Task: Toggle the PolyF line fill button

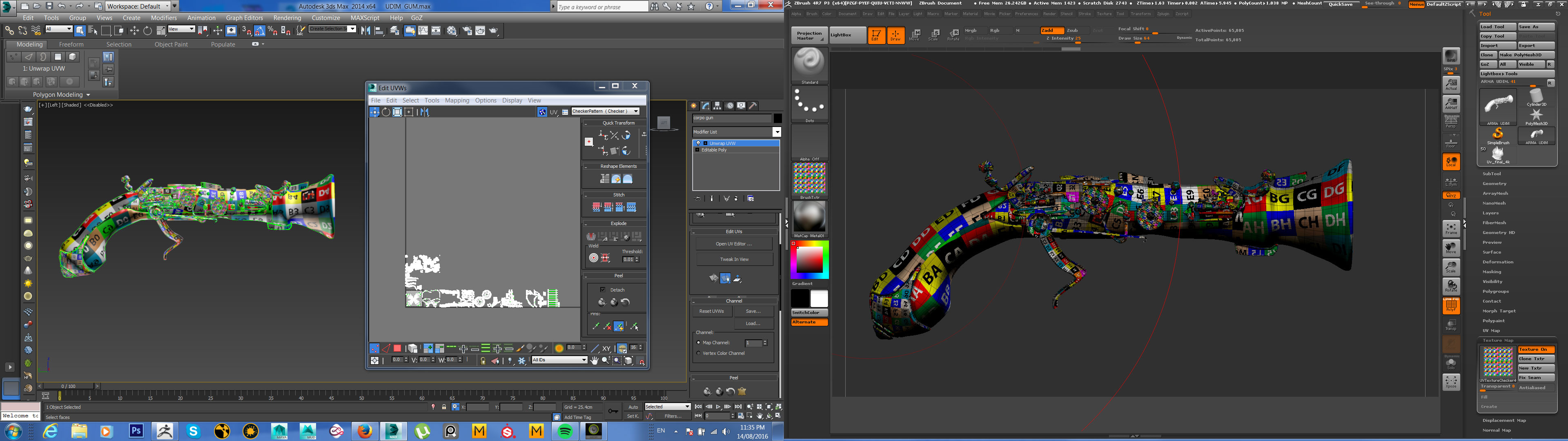Action: pos(1451,305)
